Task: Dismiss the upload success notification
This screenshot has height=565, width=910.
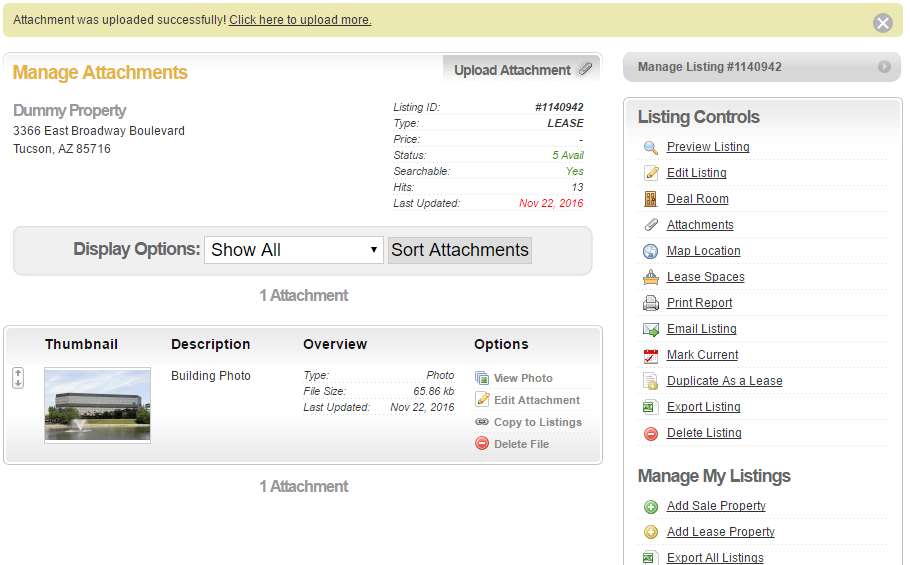Action: tap(882, 23)
